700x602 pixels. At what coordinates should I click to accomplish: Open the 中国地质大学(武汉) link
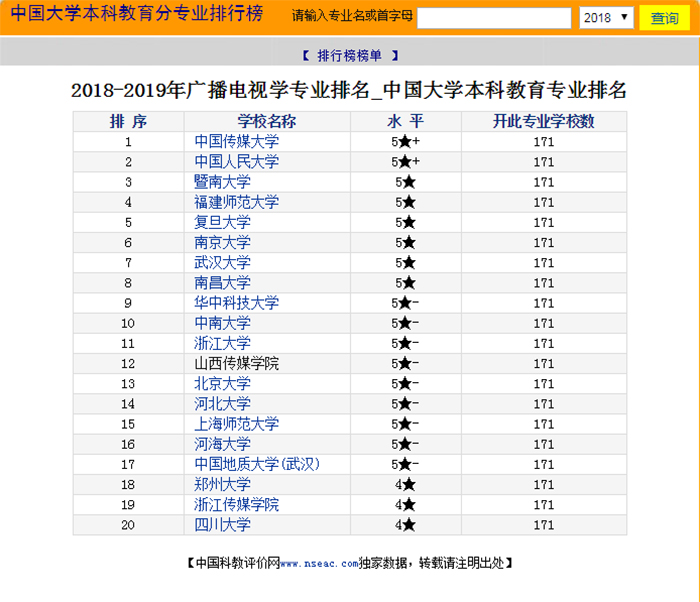[x=257, y=464]
